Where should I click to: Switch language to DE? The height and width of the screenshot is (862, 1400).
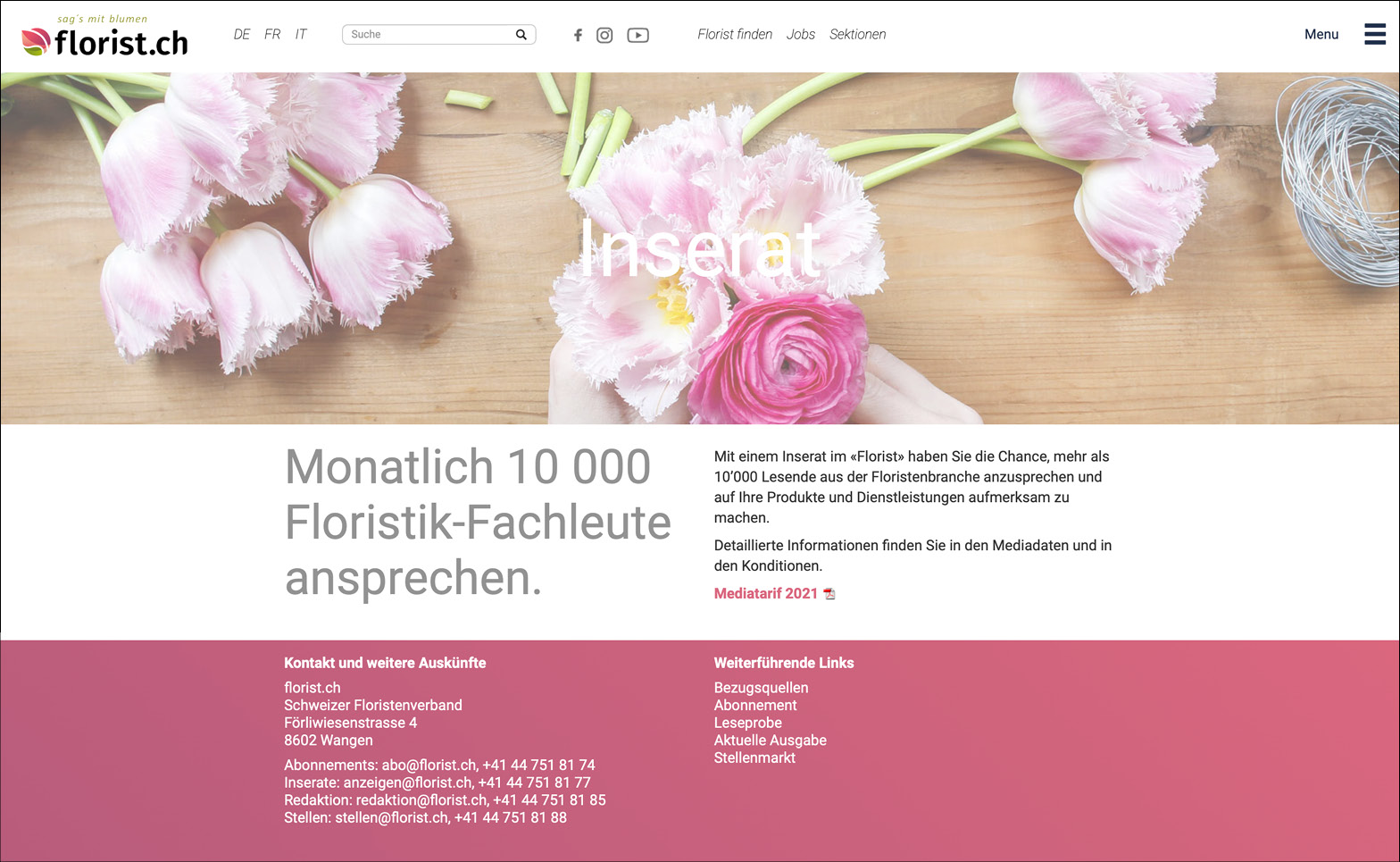click(x=242, y=34)
